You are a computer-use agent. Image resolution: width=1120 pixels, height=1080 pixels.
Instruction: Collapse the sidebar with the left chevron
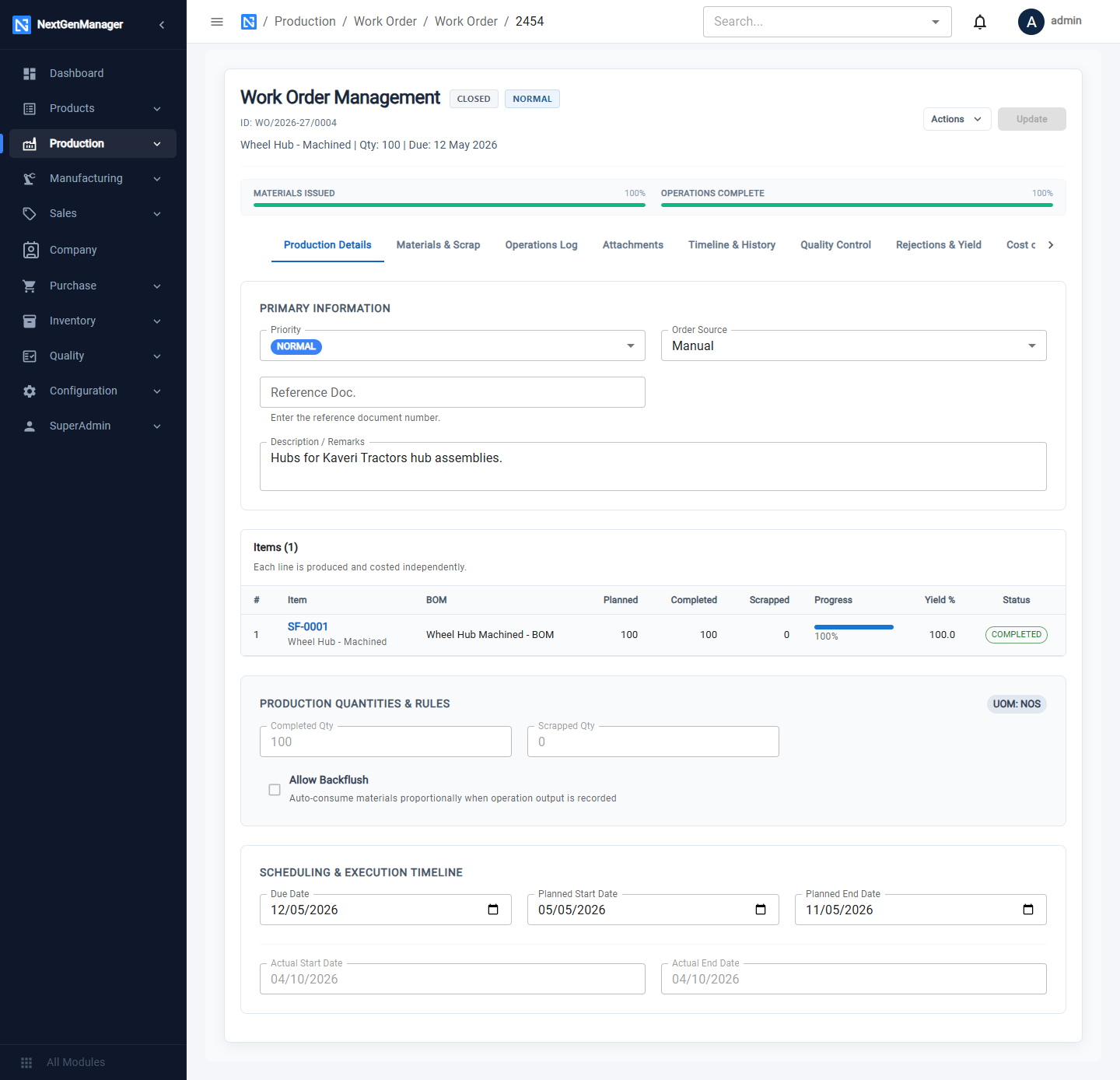pos(162,25)
